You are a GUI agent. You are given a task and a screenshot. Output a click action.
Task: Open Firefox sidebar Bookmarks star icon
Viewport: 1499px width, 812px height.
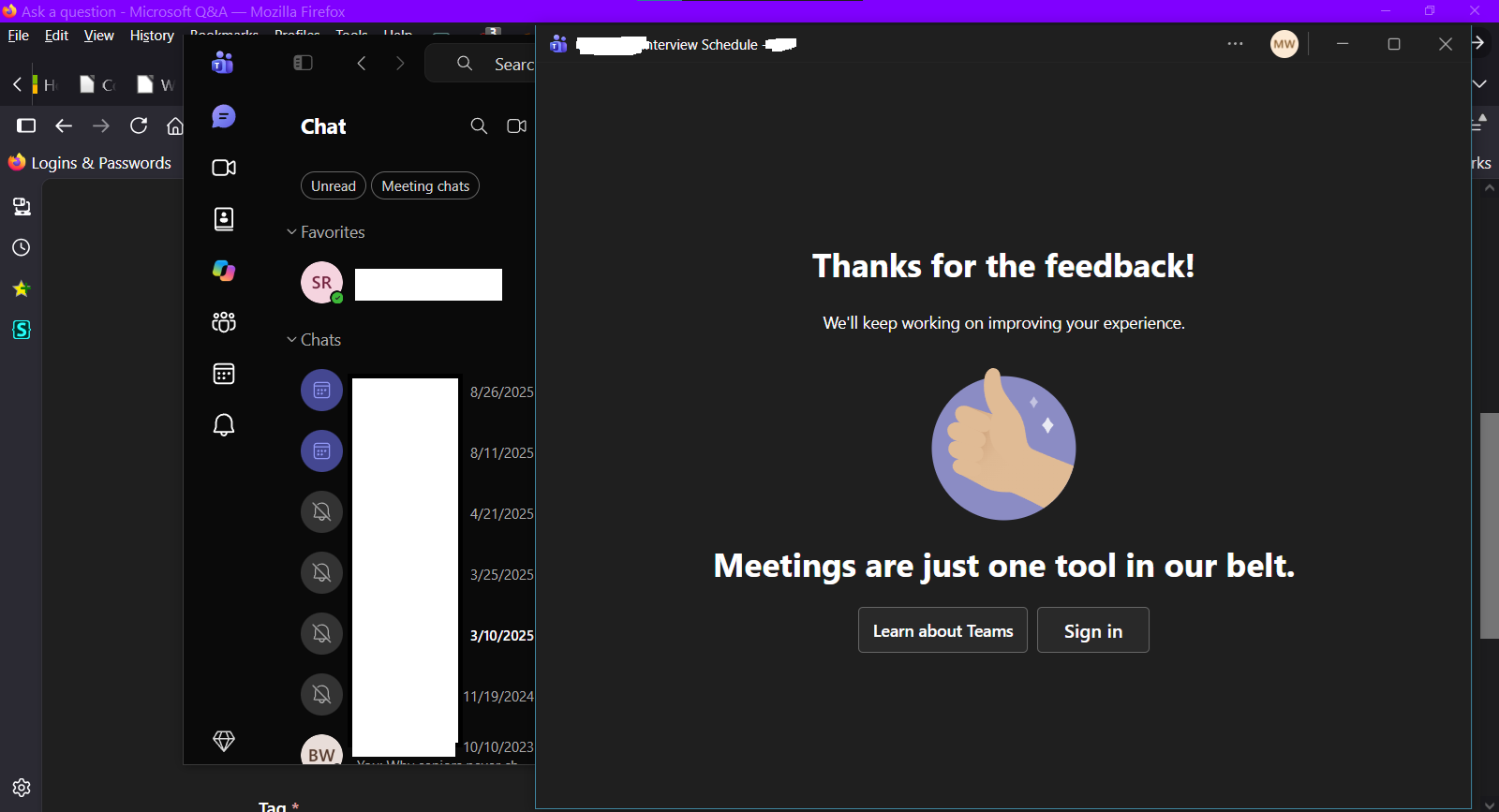(x=21, y=288)
